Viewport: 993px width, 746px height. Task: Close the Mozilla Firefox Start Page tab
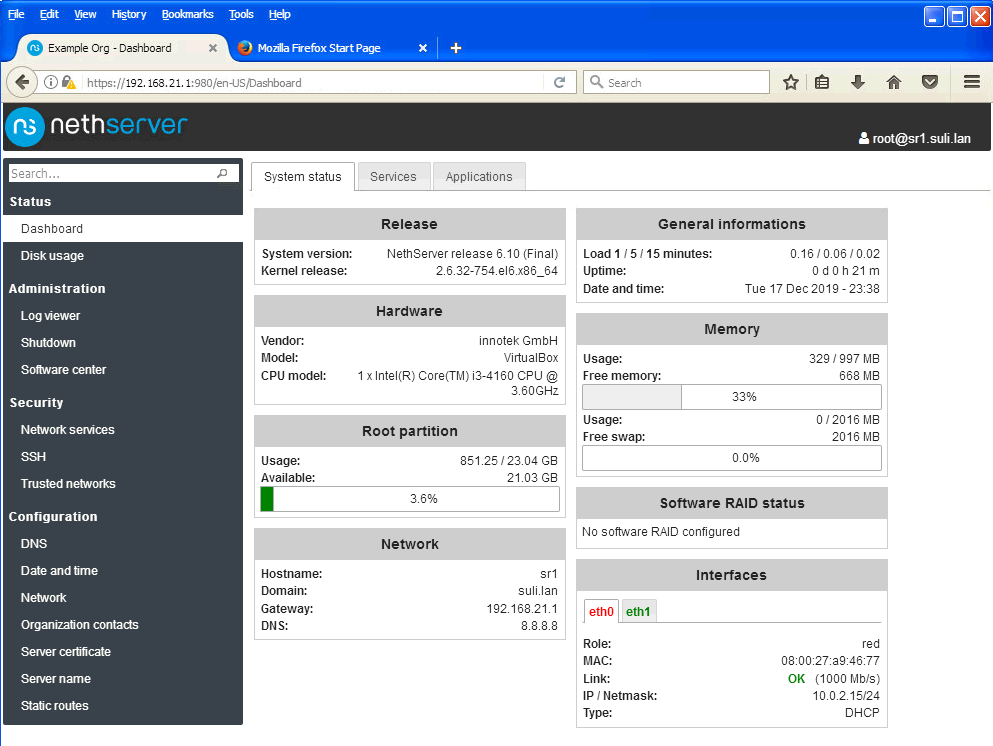tap(423, 48)
